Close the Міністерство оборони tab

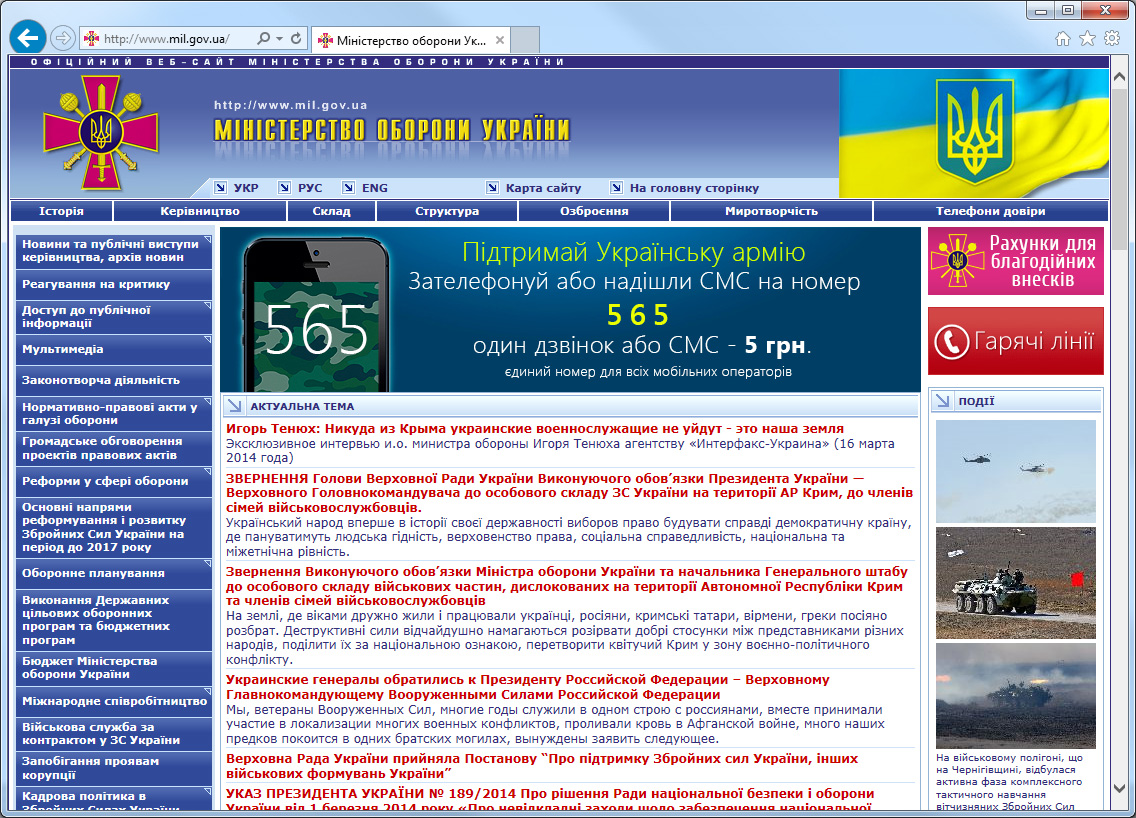point(500,40)
